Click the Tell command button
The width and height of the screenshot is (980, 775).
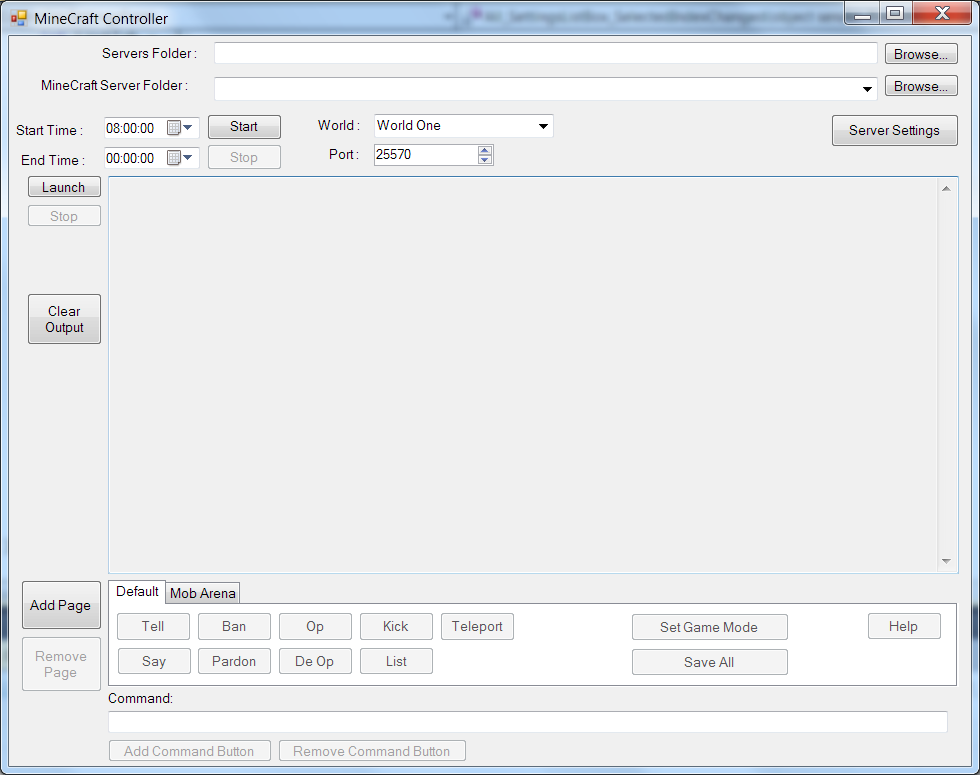(x=153, y=626)
